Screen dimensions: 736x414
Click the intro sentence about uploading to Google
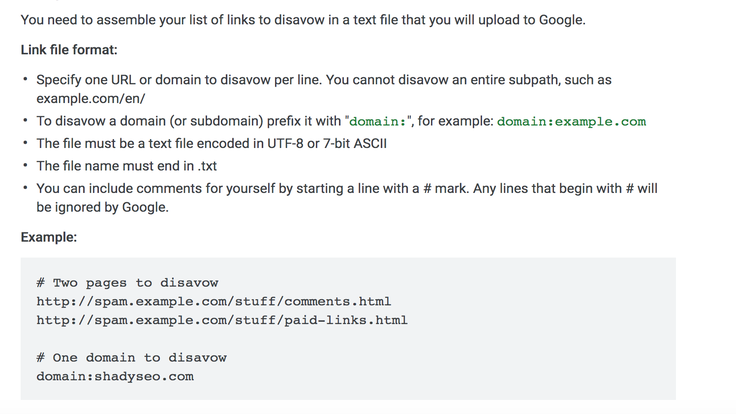(303, 20)
